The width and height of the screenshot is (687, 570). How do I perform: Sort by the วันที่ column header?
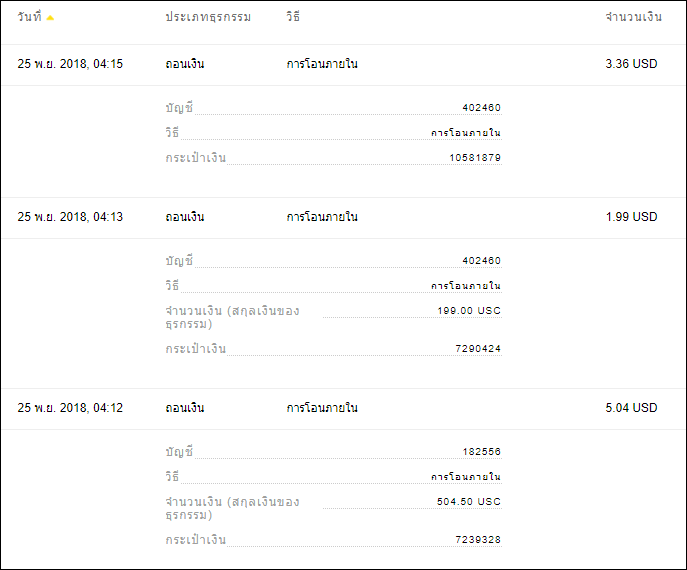tap(29, 17)
